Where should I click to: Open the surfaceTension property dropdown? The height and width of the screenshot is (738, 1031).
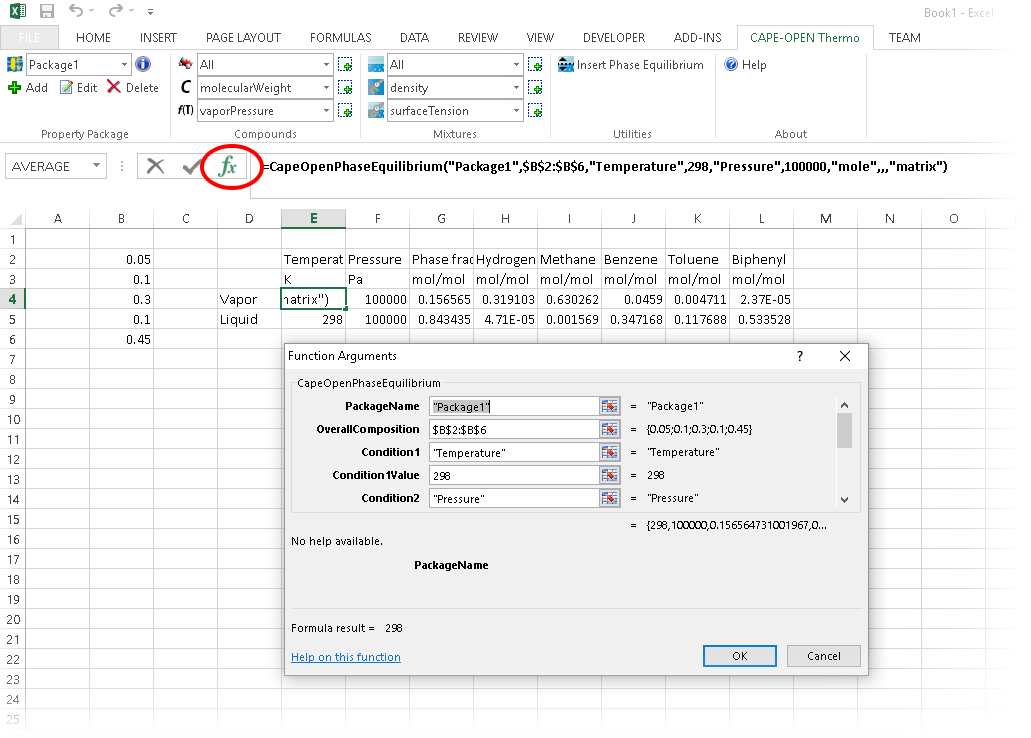(x=516, y=111)
